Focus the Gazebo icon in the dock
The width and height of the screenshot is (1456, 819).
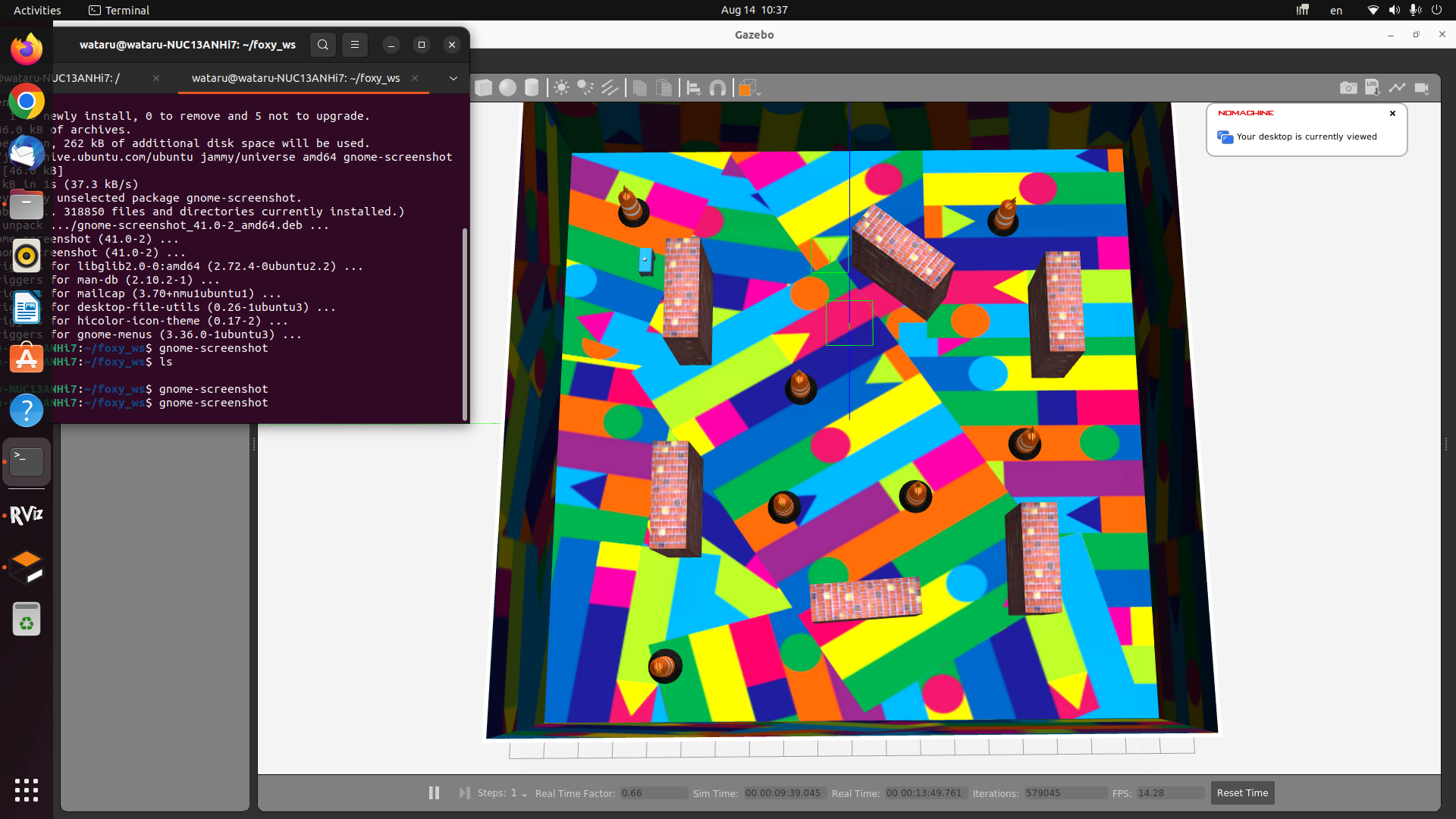click(27, 567)
